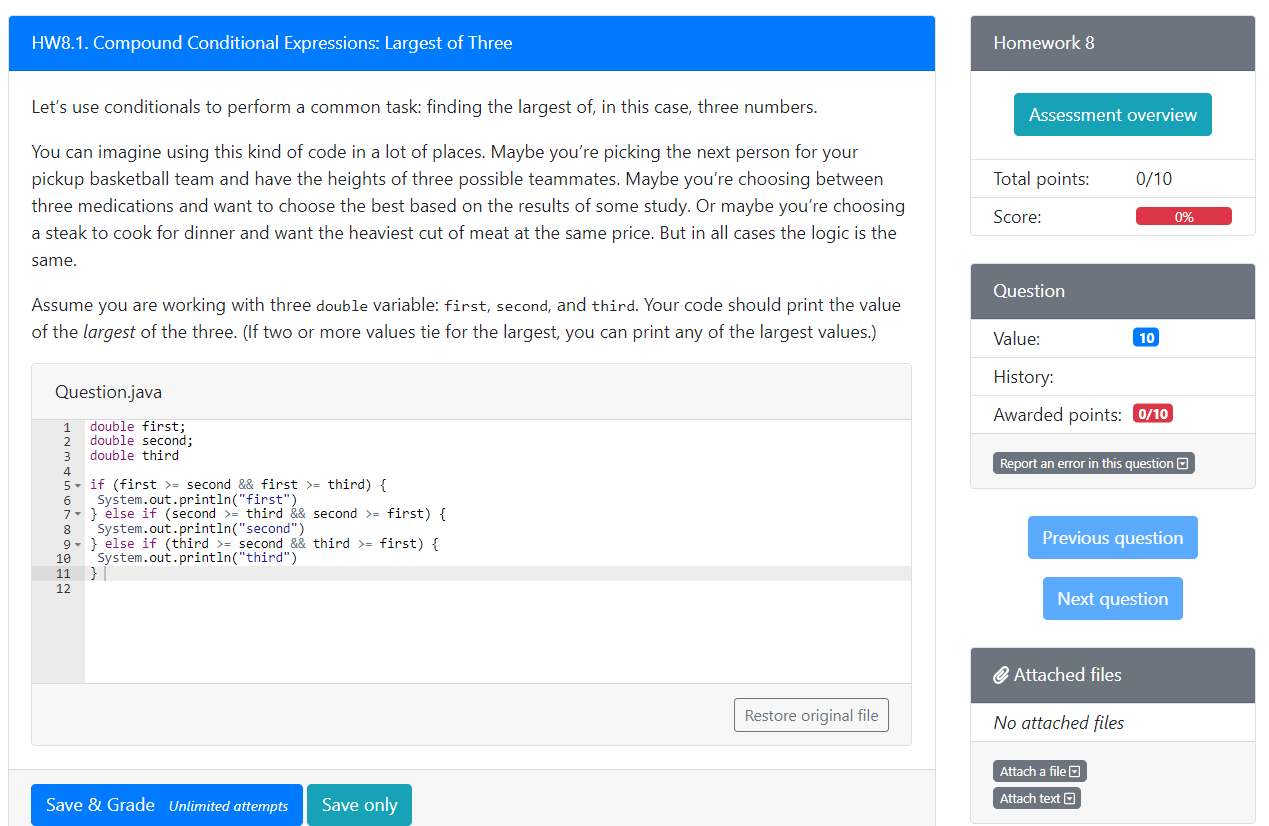Image resolution: width=1269 pixels, height=826 pixels.
Task: Click the Save only button
Action: click(x=360, y=805)
